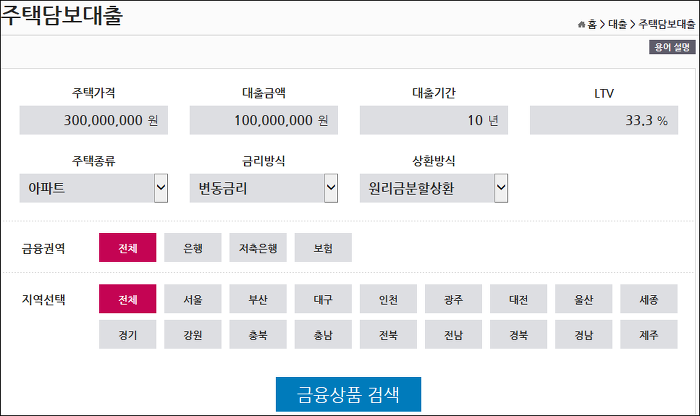Select 세종 region button
700x416 pixels.
(649, 299)
